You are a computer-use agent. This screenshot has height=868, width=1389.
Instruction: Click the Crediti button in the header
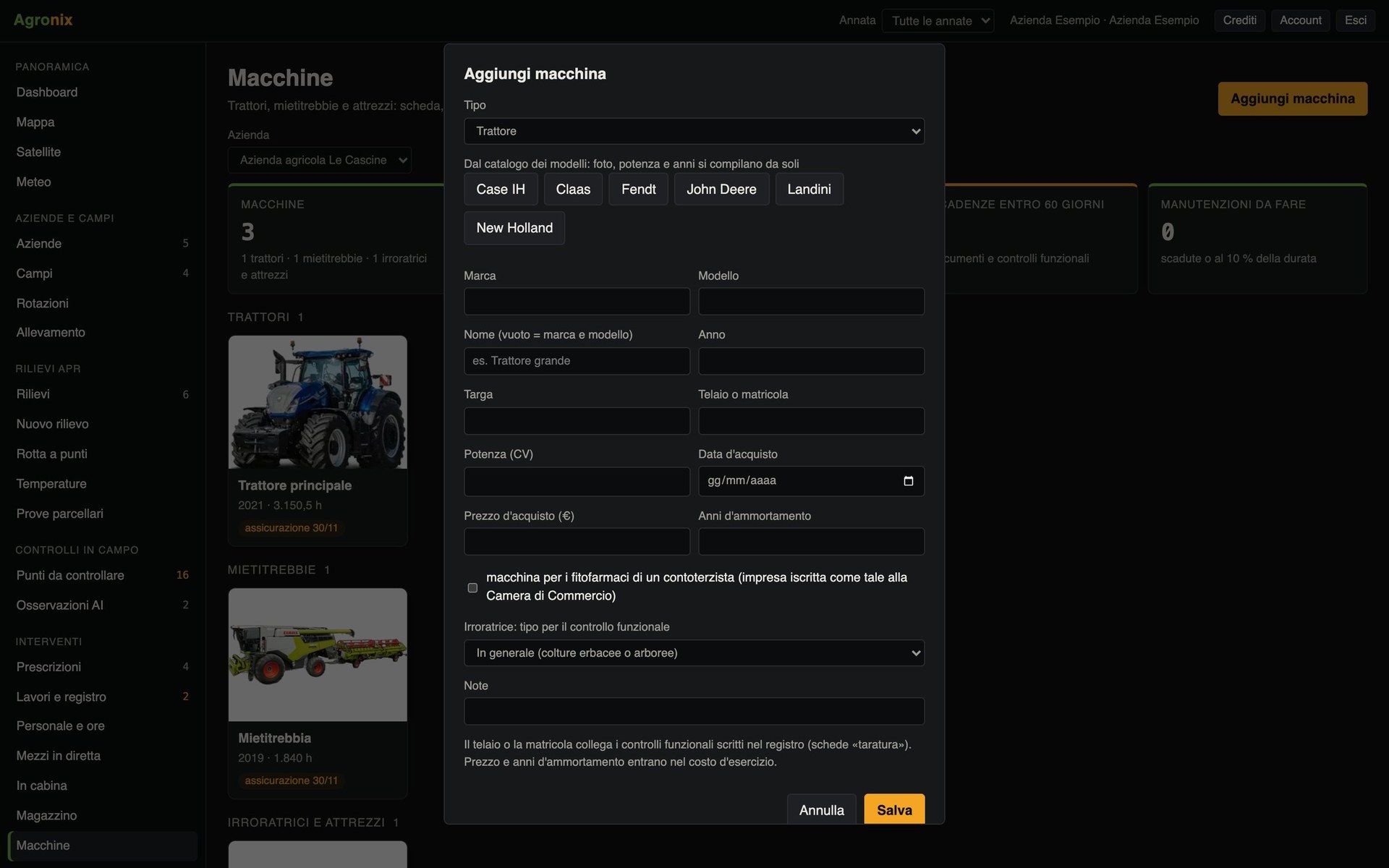click(x=1239, y=20)
